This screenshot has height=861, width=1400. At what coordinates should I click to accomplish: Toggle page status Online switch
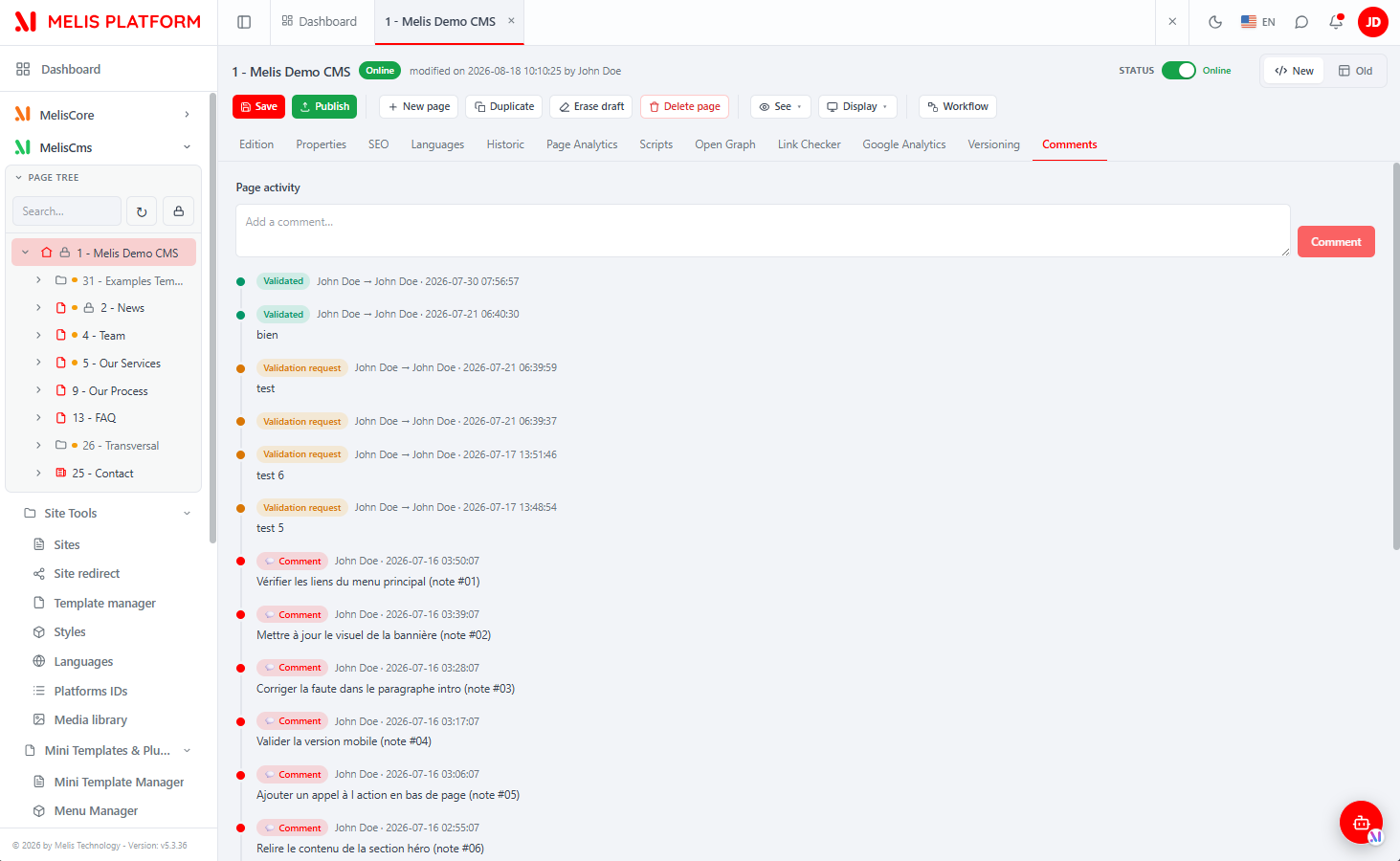tap(1179, 71)
